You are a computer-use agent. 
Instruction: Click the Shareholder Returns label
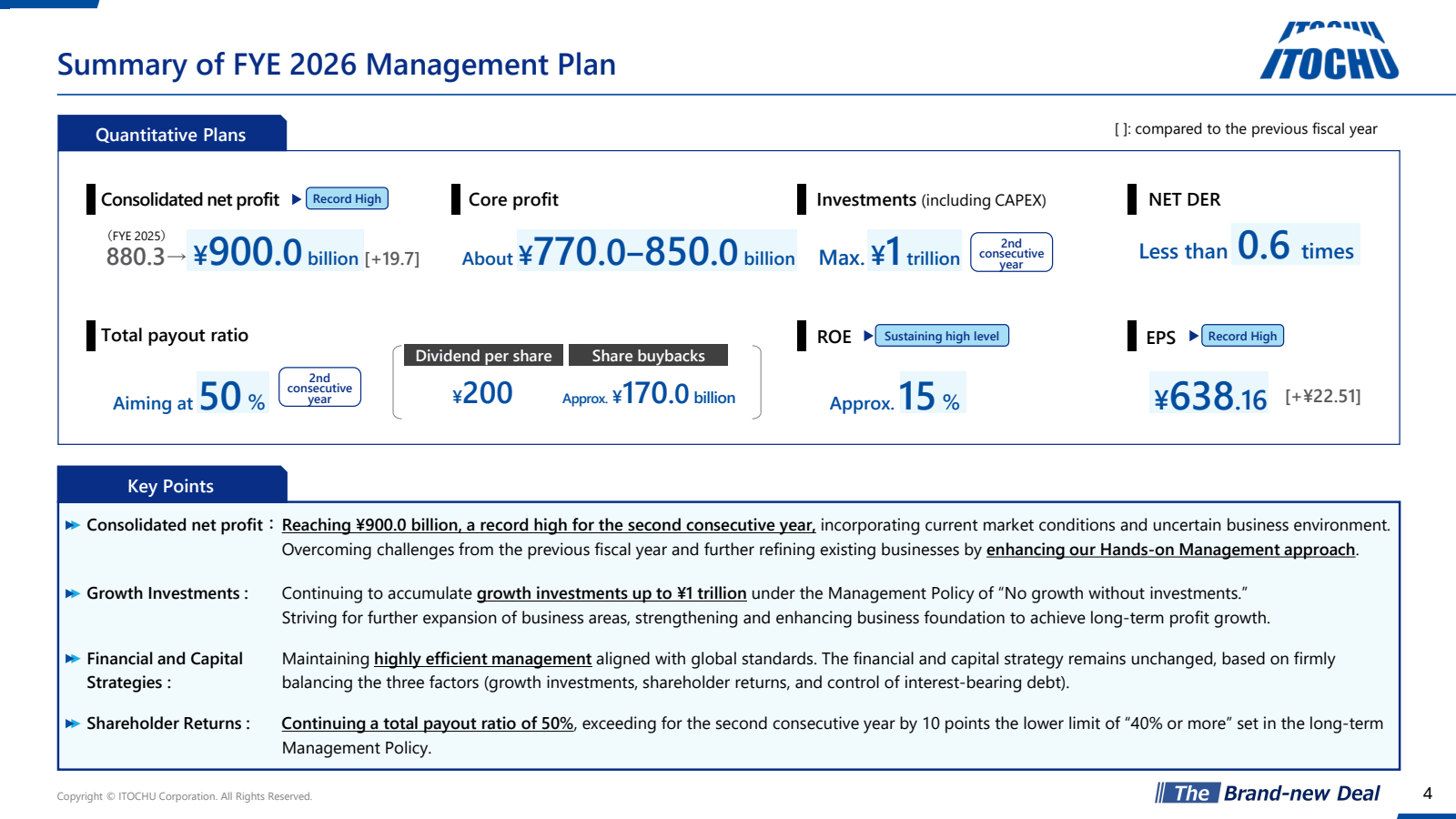pyautogui.click(x=168, y=723)
